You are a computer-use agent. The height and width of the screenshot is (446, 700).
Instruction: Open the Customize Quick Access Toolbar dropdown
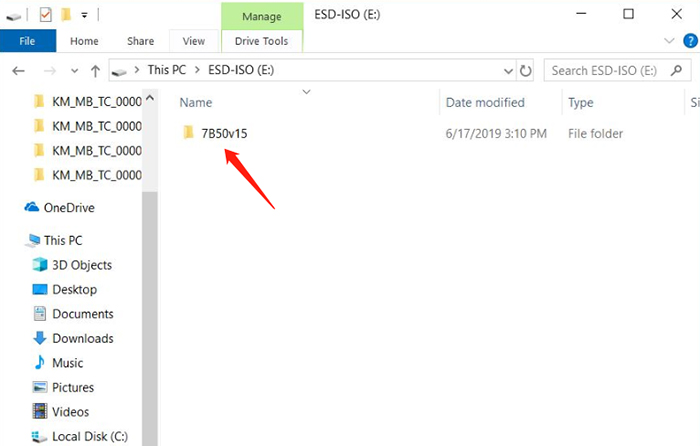tap(84, 16)
